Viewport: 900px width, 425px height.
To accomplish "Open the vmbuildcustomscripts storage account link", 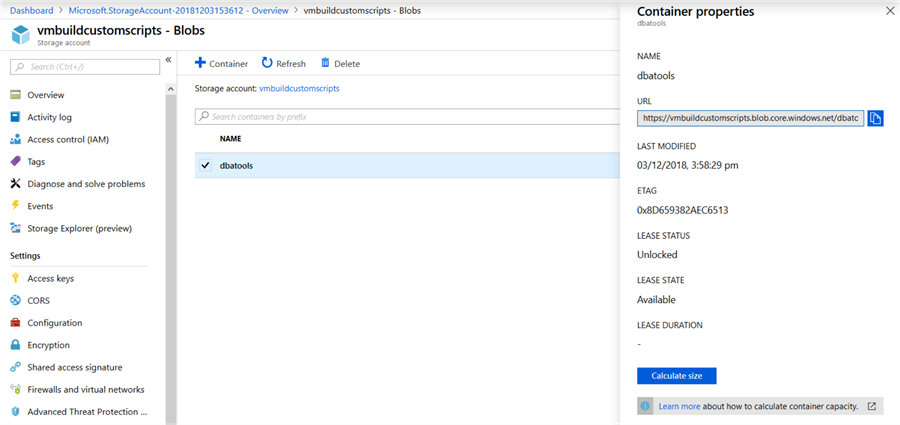I will coord(299,88).
